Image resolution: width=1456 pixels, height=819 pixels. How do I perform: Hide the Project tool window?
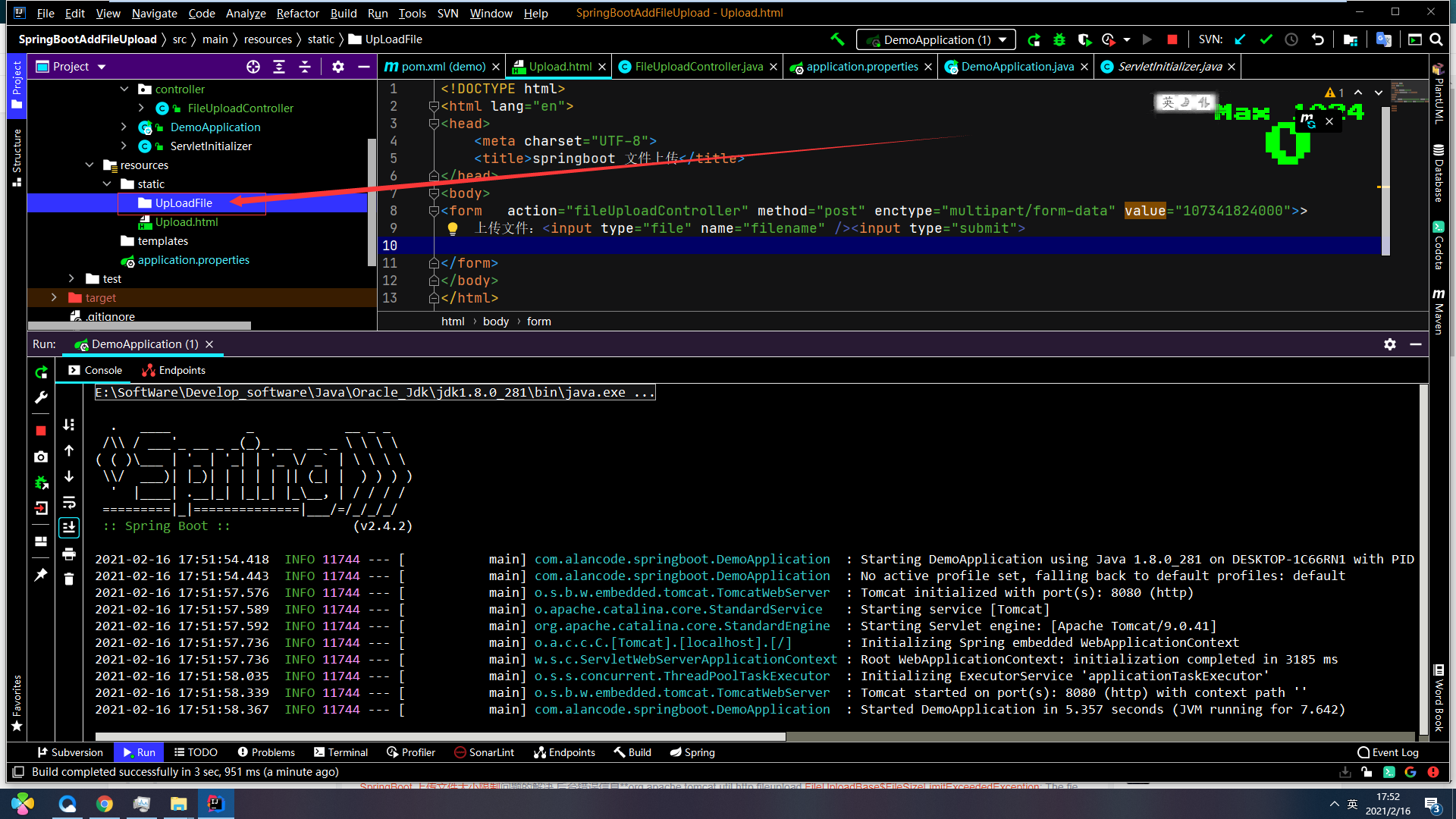point(364,67)
